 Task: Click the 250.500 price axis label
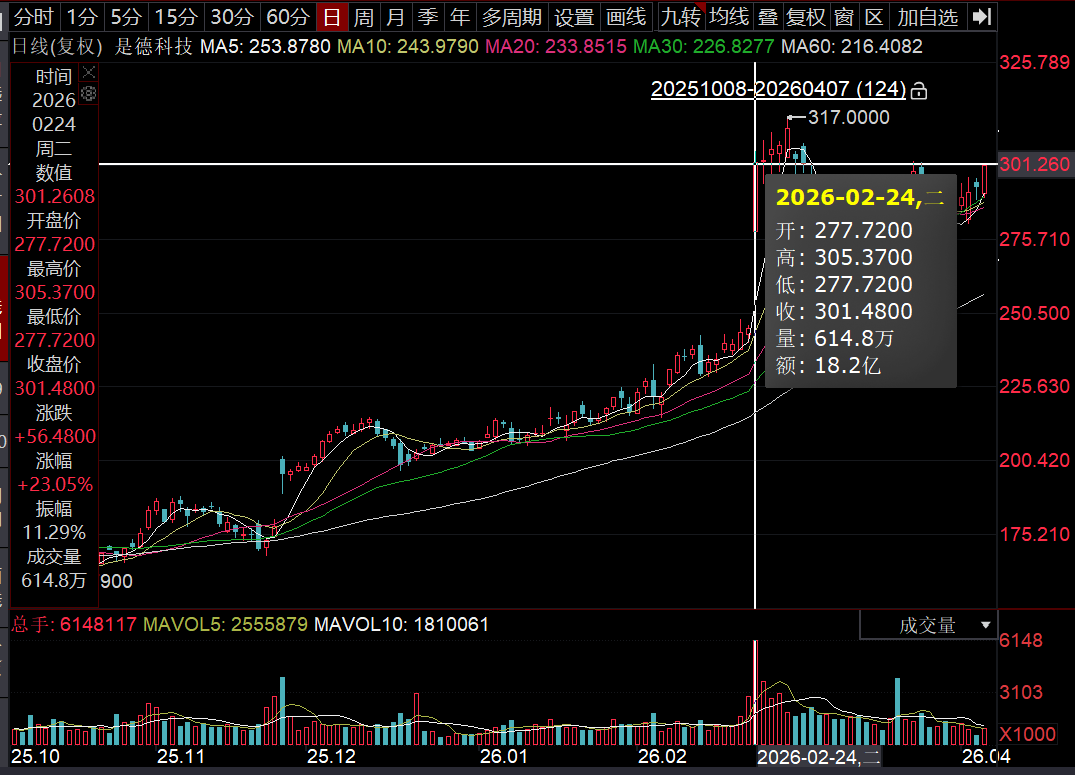tap(1035, 313)
